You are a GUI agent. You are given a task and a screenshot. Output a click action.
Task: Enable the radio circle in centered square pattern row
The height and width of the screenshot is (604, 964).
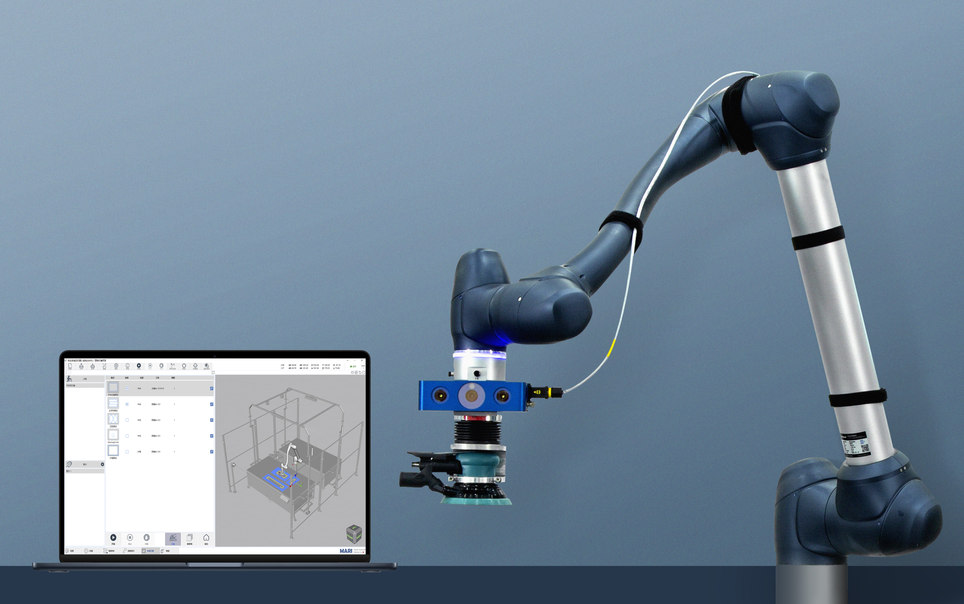click(127, 436)
